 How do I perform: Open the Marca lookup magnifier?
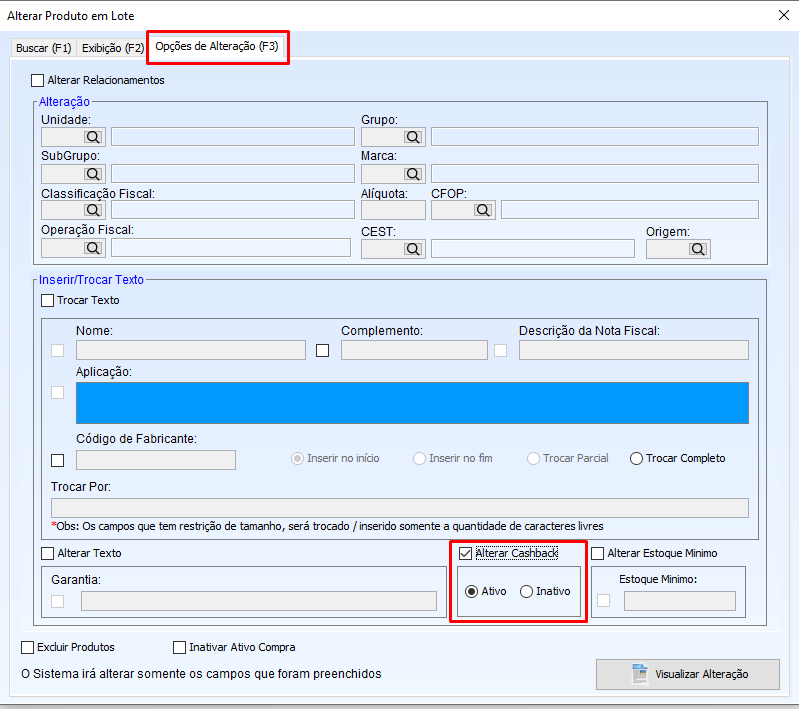tap(413, 174)
